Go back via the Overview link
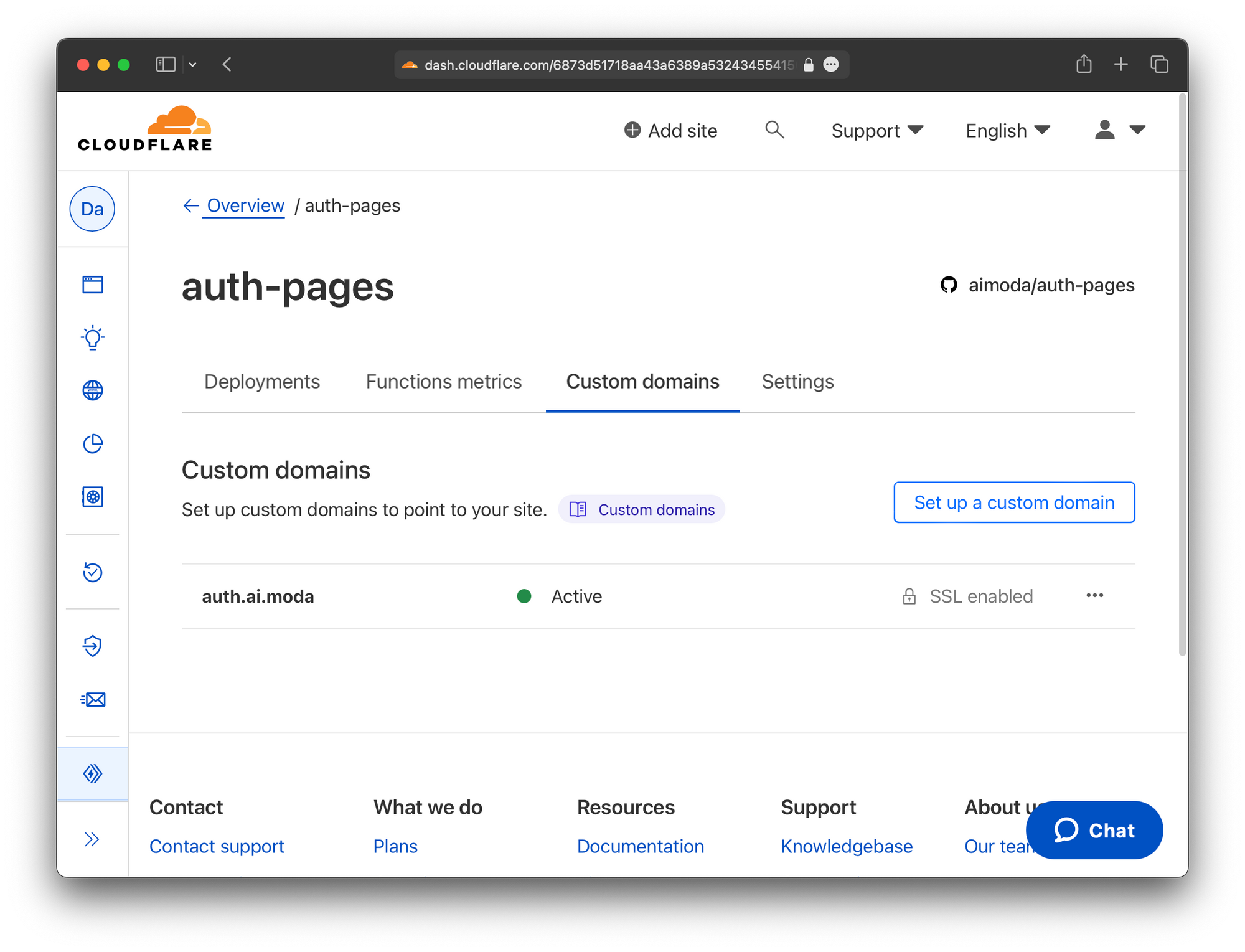Image resolution: width=1245 pixels, height=952 pixels. click(x=245, y=205)
